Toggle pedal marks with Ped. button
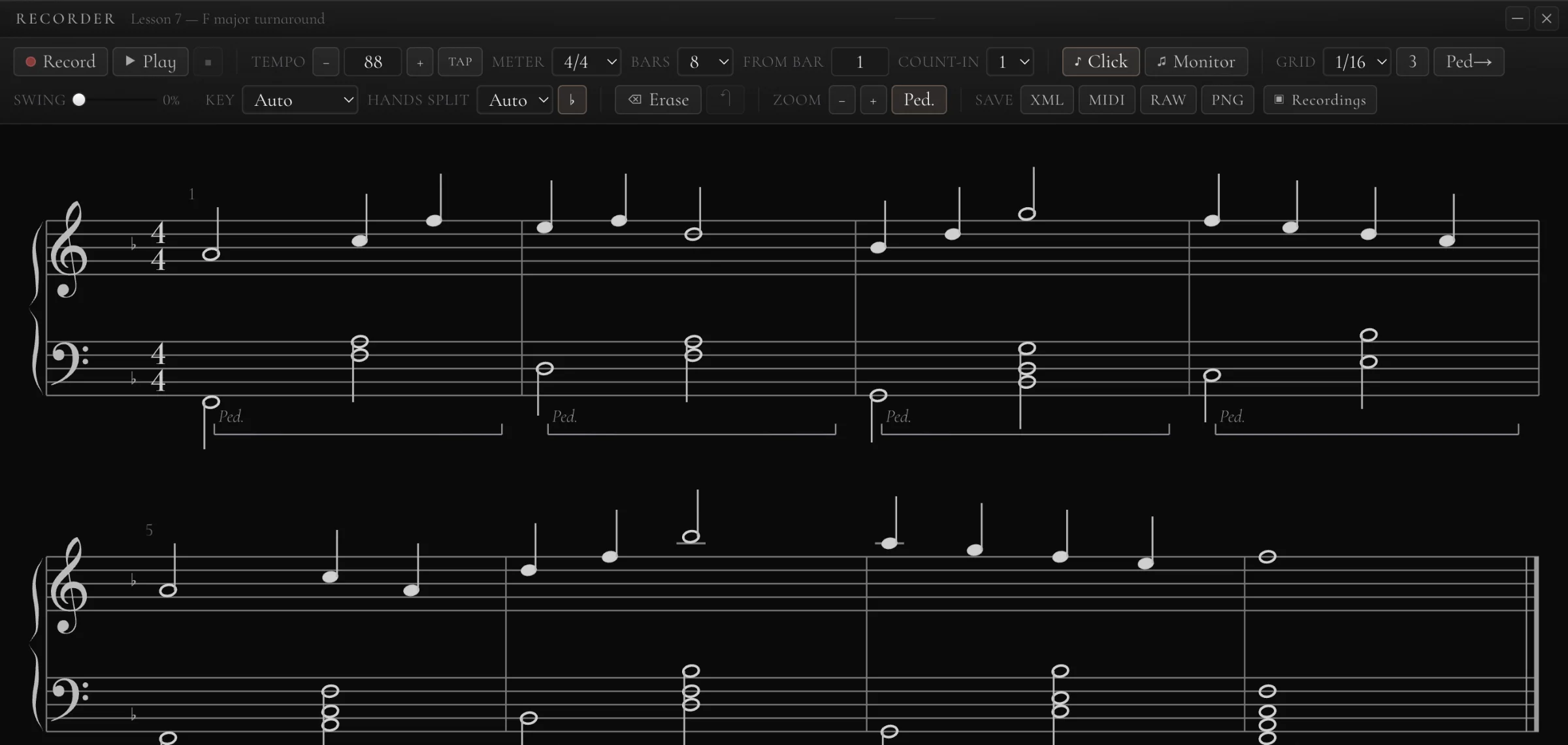Screen dimensions: 1568x745 (919, 99)
